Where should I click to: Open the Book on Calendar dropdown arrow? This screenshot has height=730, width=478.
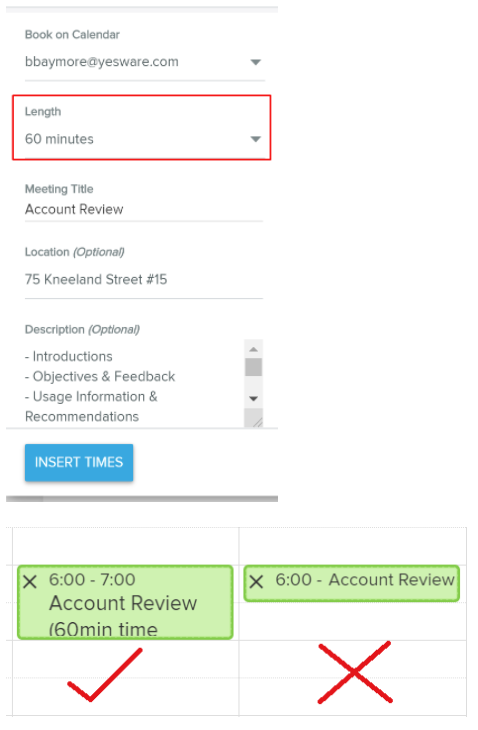(256, 62)
